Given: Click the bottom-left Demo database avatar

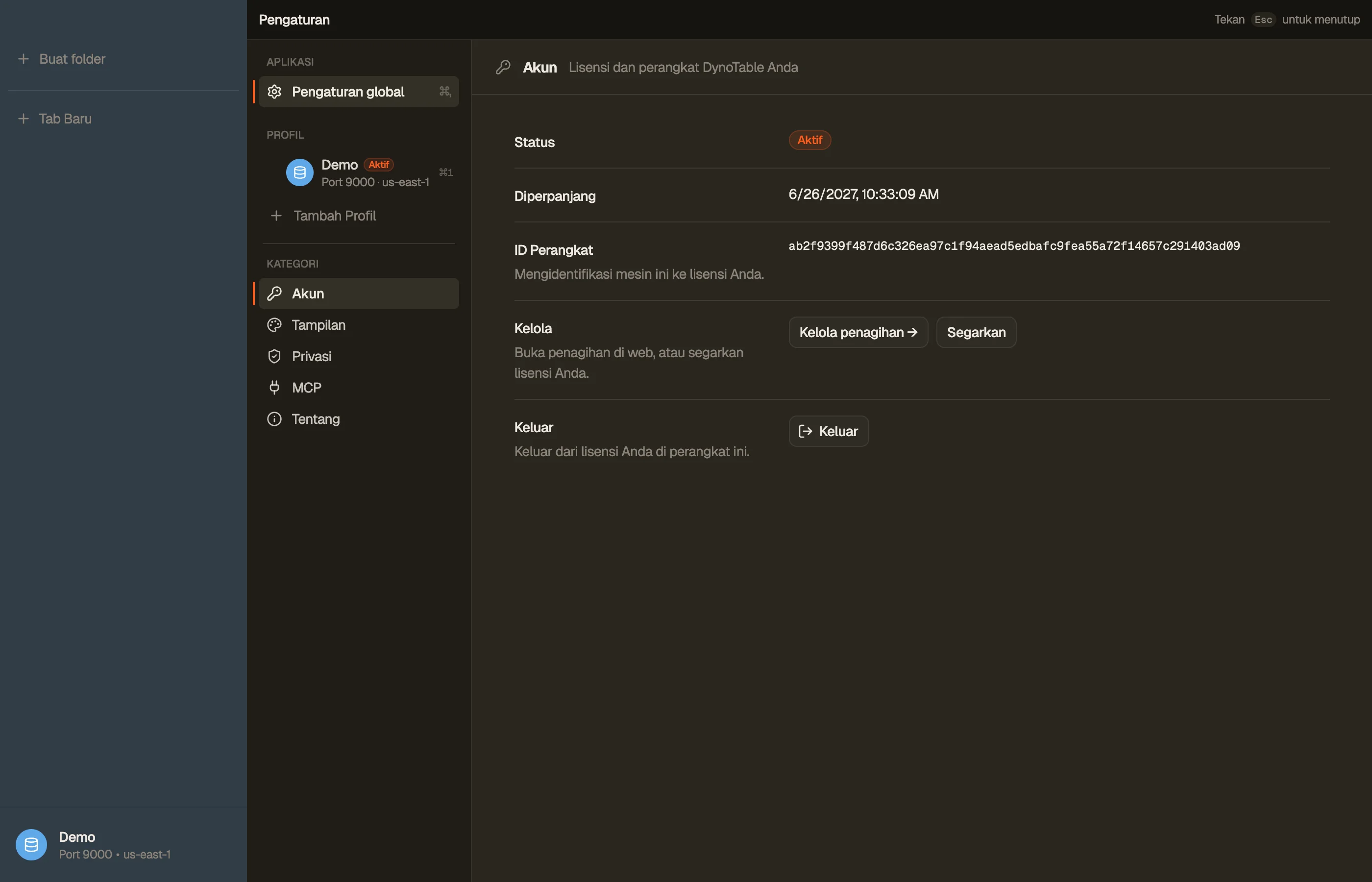Looking at the screenshot, I should [x=31, y=845].
